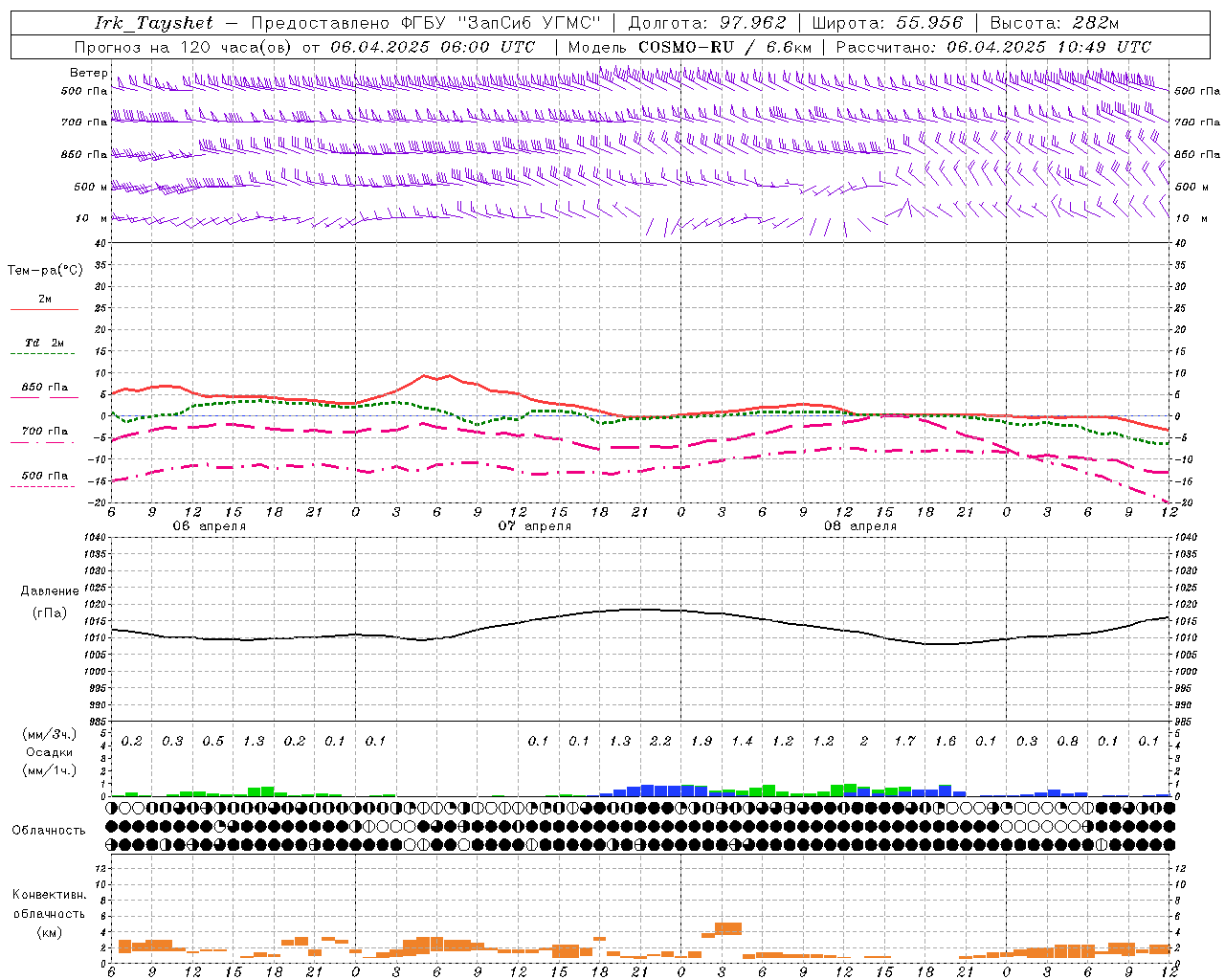Screen dimensions: 1225x980
Task: Click the 06 апреля date label
Action: (x=210, y=525)
